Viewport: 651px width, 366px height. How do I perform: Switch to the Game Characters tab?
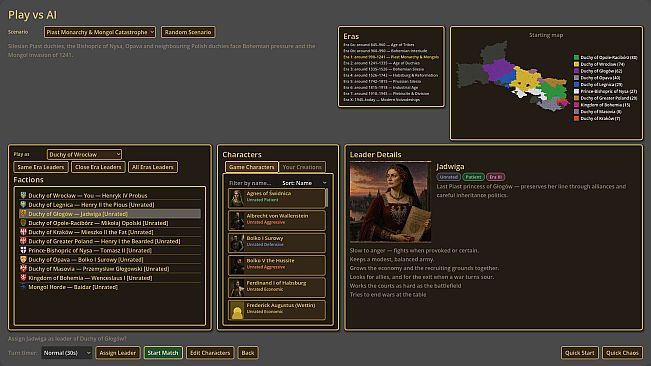point(252,167)
